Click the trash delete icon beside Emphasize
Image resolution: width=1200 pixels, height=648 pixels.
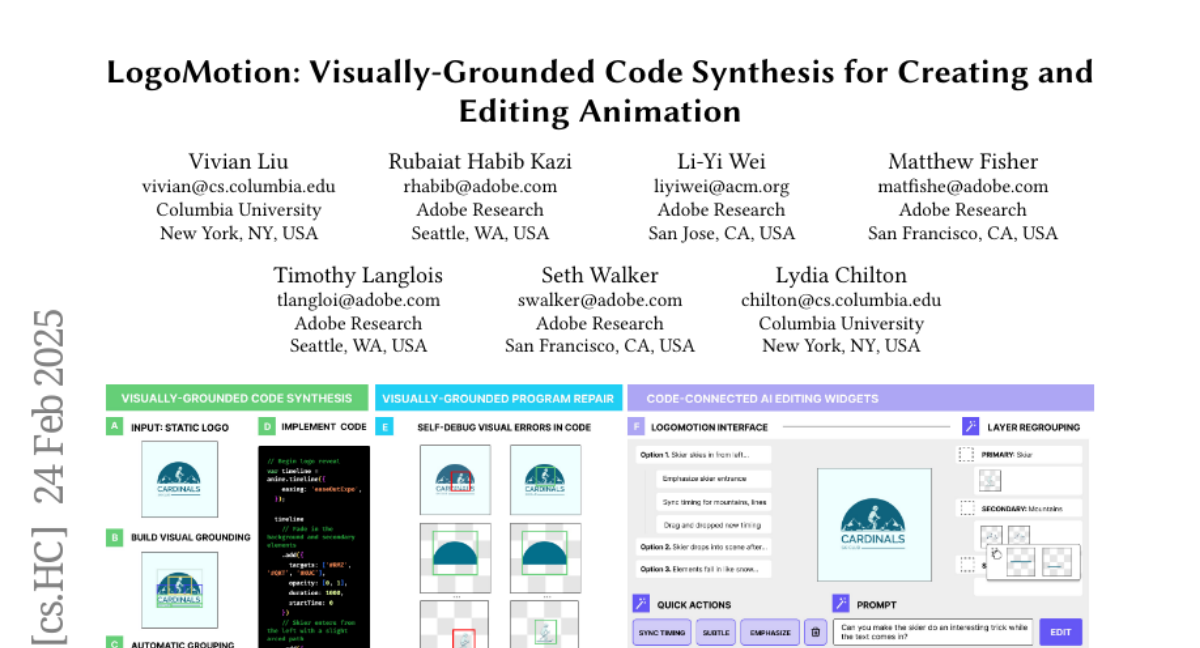(x=815, y=632)
